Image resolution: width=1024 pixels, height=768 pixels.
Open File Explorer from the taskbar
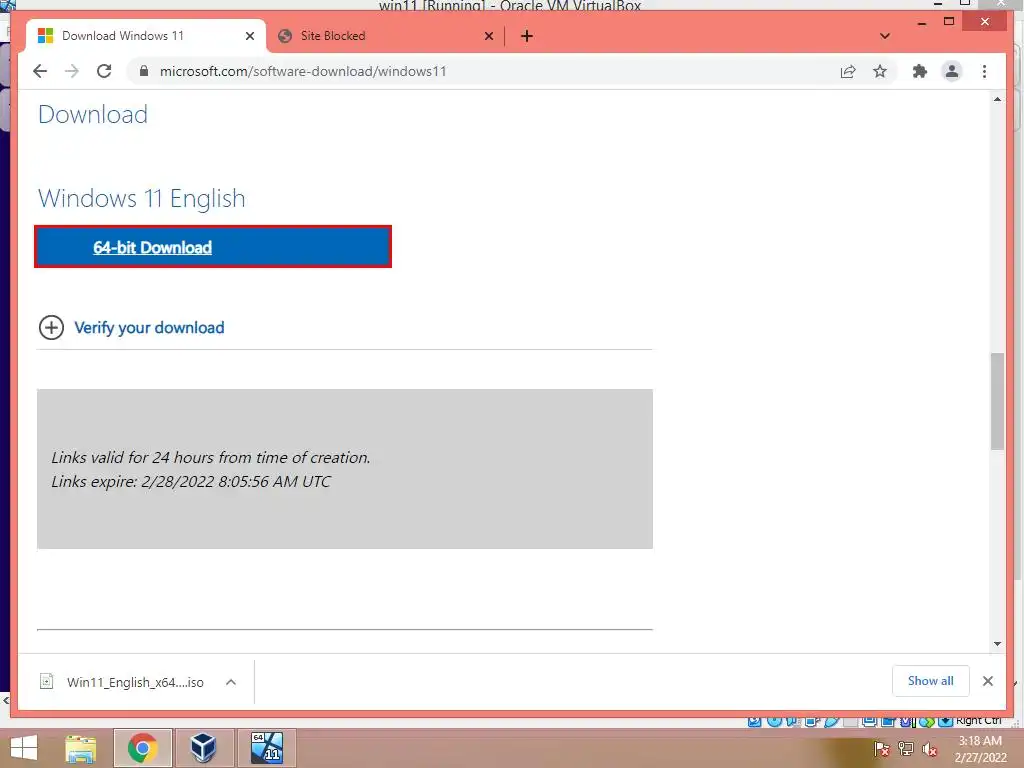click(x=81, y=748)
